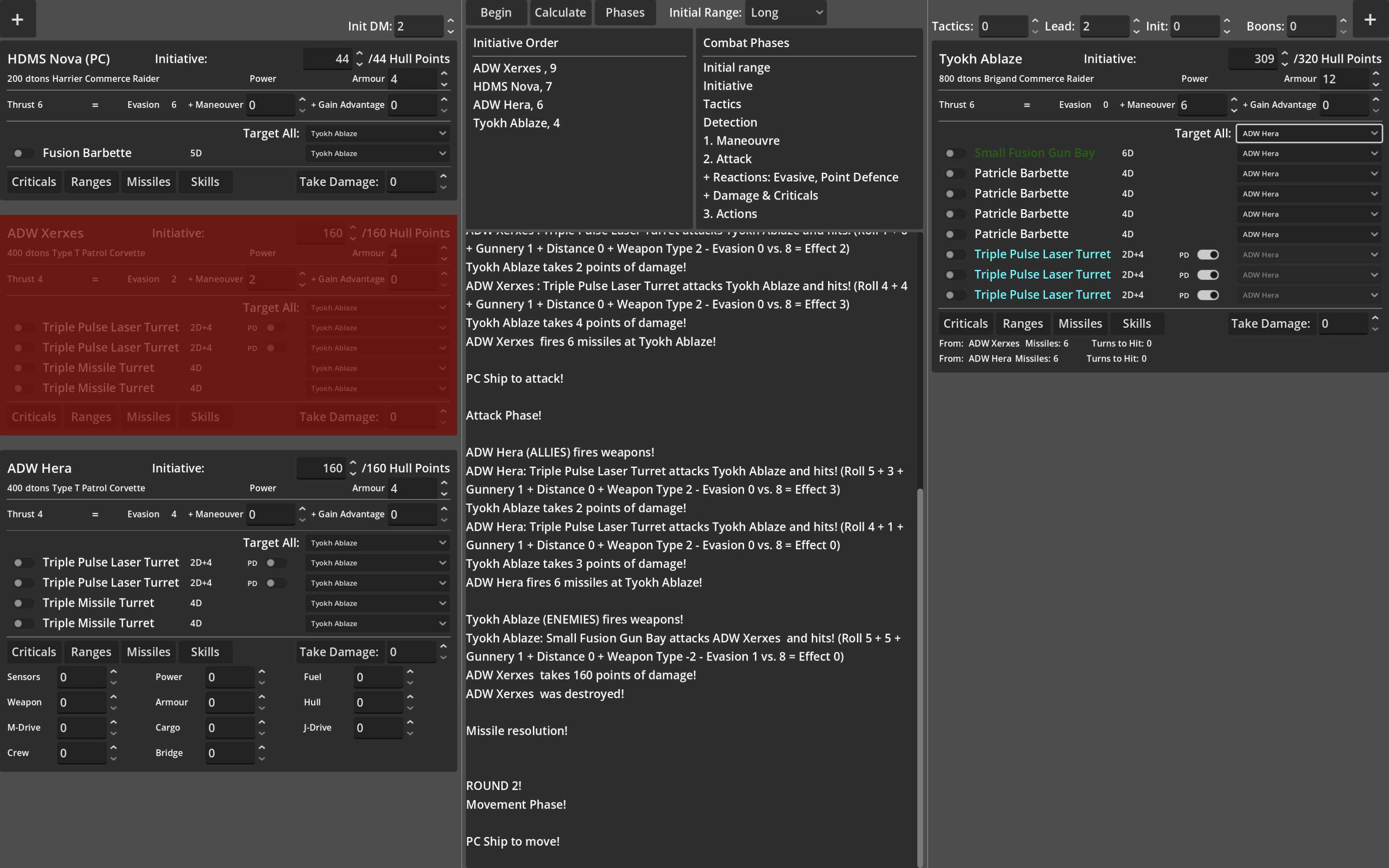
Task: Decrease HDMS Nova Armour value
Action: [444, 84]
